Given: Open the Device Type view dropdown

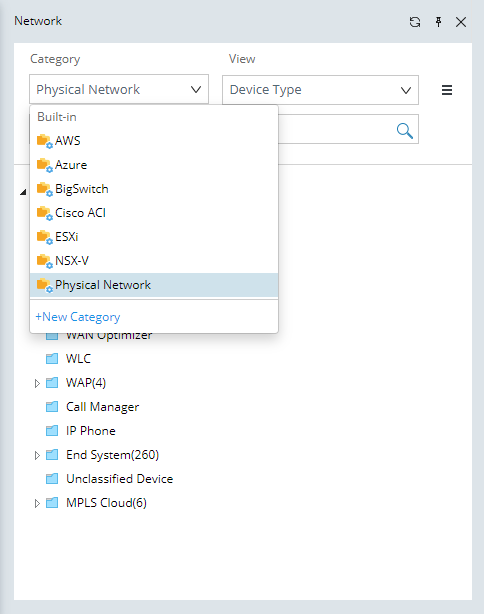Looking at the screenshot, I should pos(320,90).
